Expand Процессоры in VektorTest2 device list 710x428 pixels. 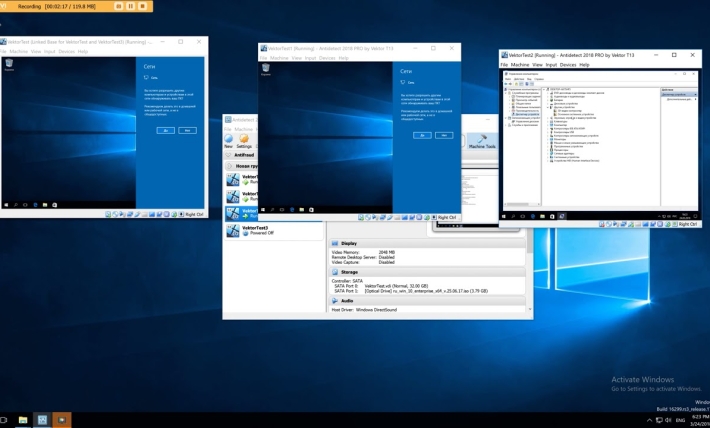pyautogui.click(x=549, y=150)
